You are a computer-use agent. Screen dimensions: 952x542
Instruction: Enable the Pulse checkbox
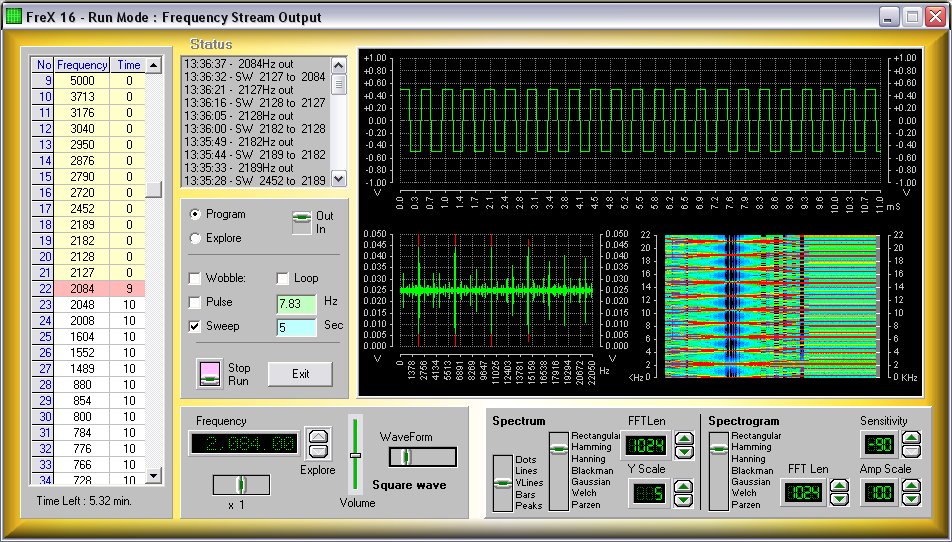195,302
